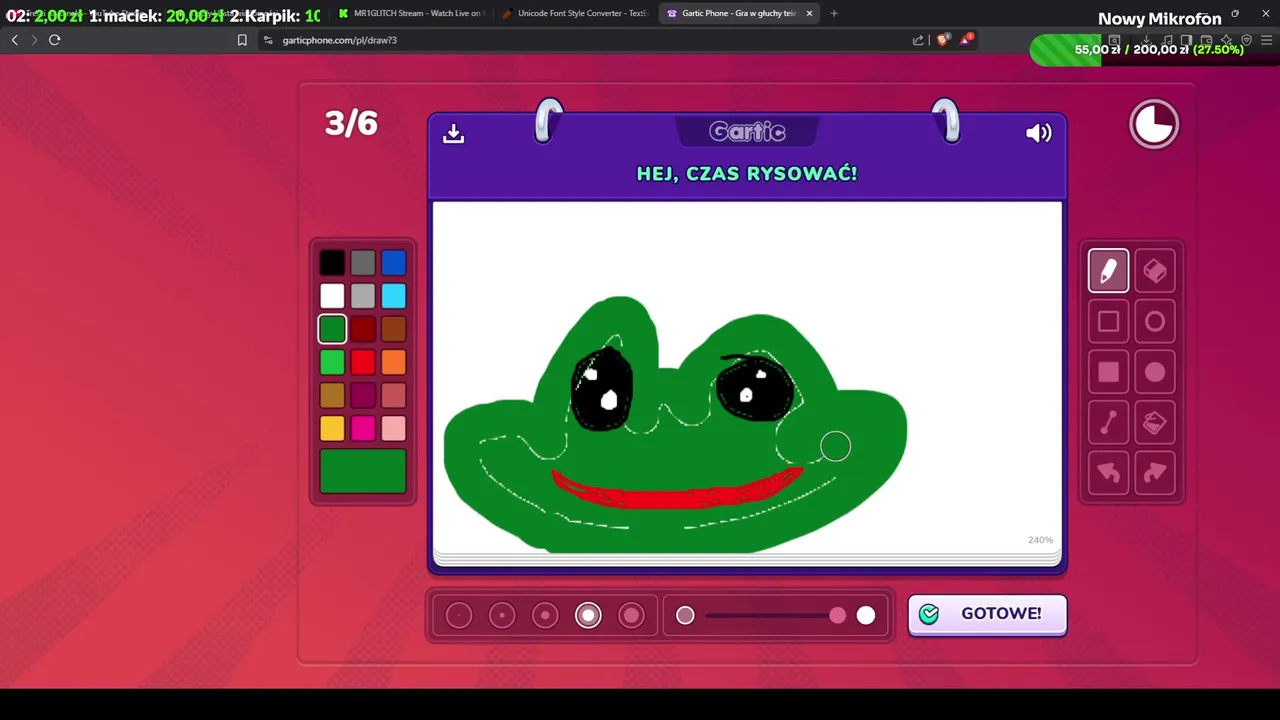Choose the black color swatch
The height and width of the screenshot is (720, 1280).
tap(332, 263)
